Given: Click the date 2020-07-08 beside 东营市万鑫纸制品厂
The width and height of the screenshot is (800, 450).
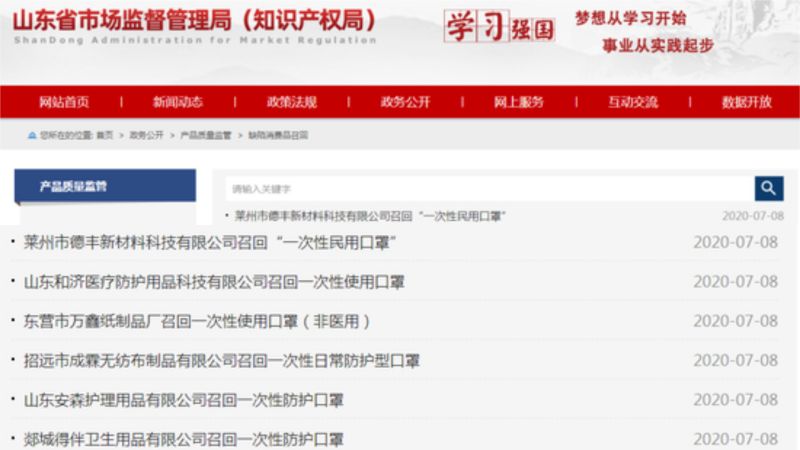Looking at the screenshot, I should [x=735, y=321].
